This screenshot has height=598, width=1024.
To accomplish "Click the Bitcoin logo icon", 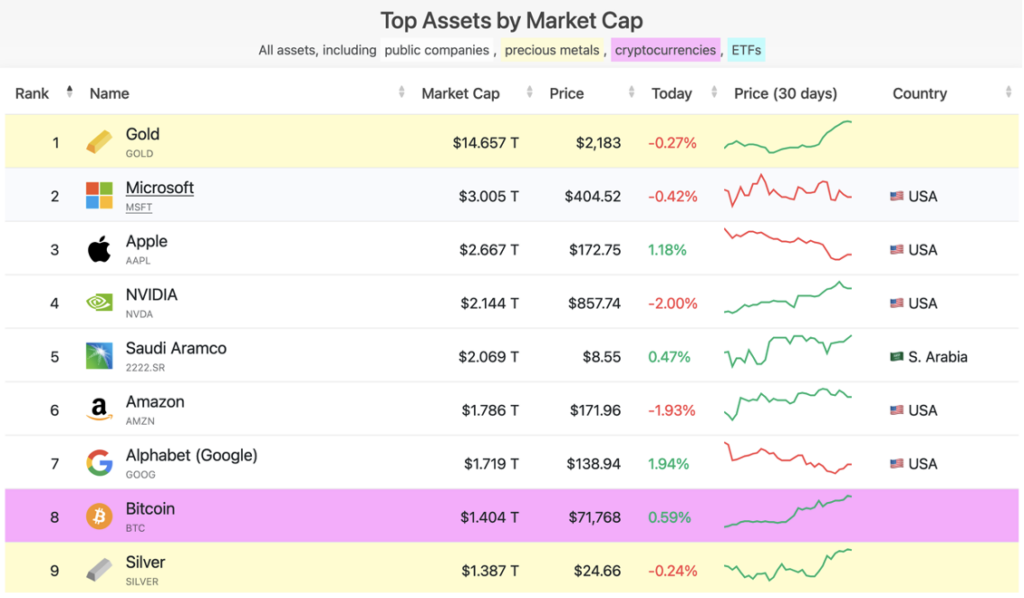I will click(100, 517).
